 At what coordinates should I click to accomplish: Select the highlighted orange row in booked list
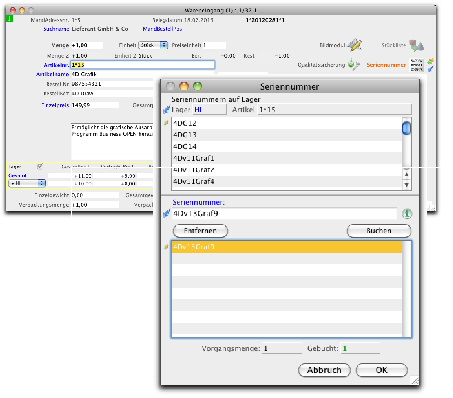[287, 247]
